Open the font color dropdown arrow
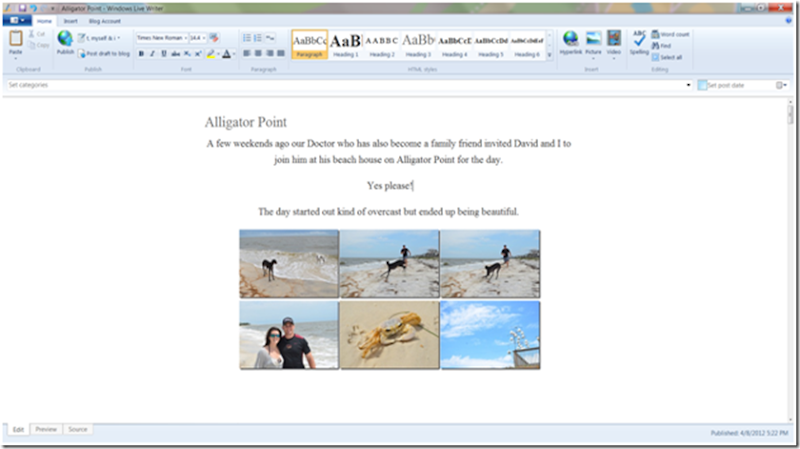Image resolution: width=800 pixels, height=449 pixels. click(x=234, y=54)
